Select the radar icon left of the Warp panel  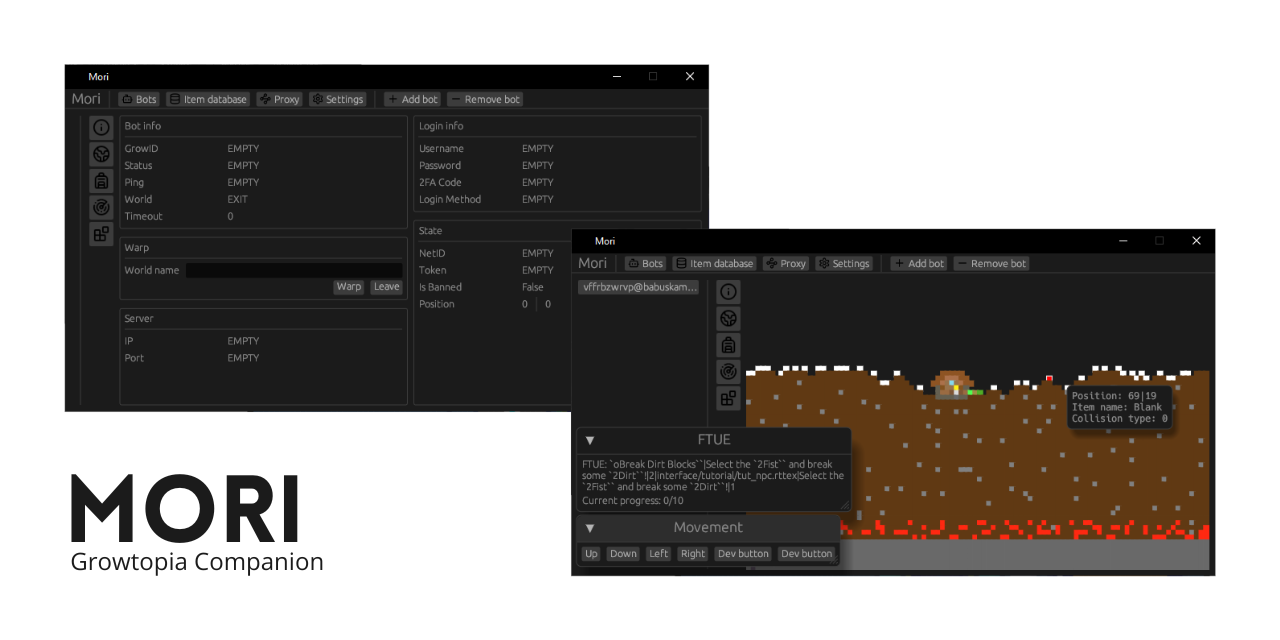click(101, 208)
